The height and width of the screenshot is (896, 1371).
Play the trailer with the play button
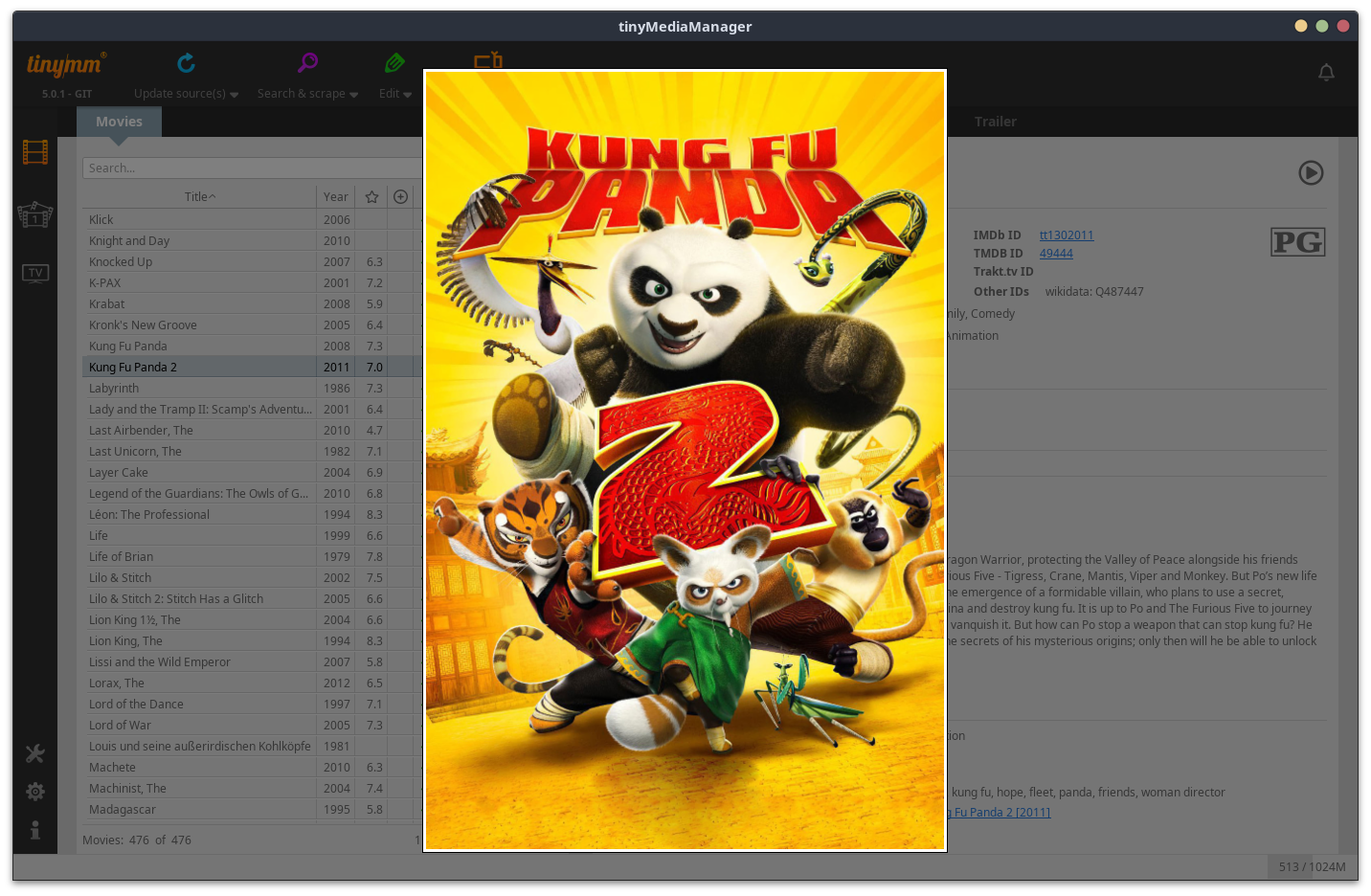(x=1311, y=172)
